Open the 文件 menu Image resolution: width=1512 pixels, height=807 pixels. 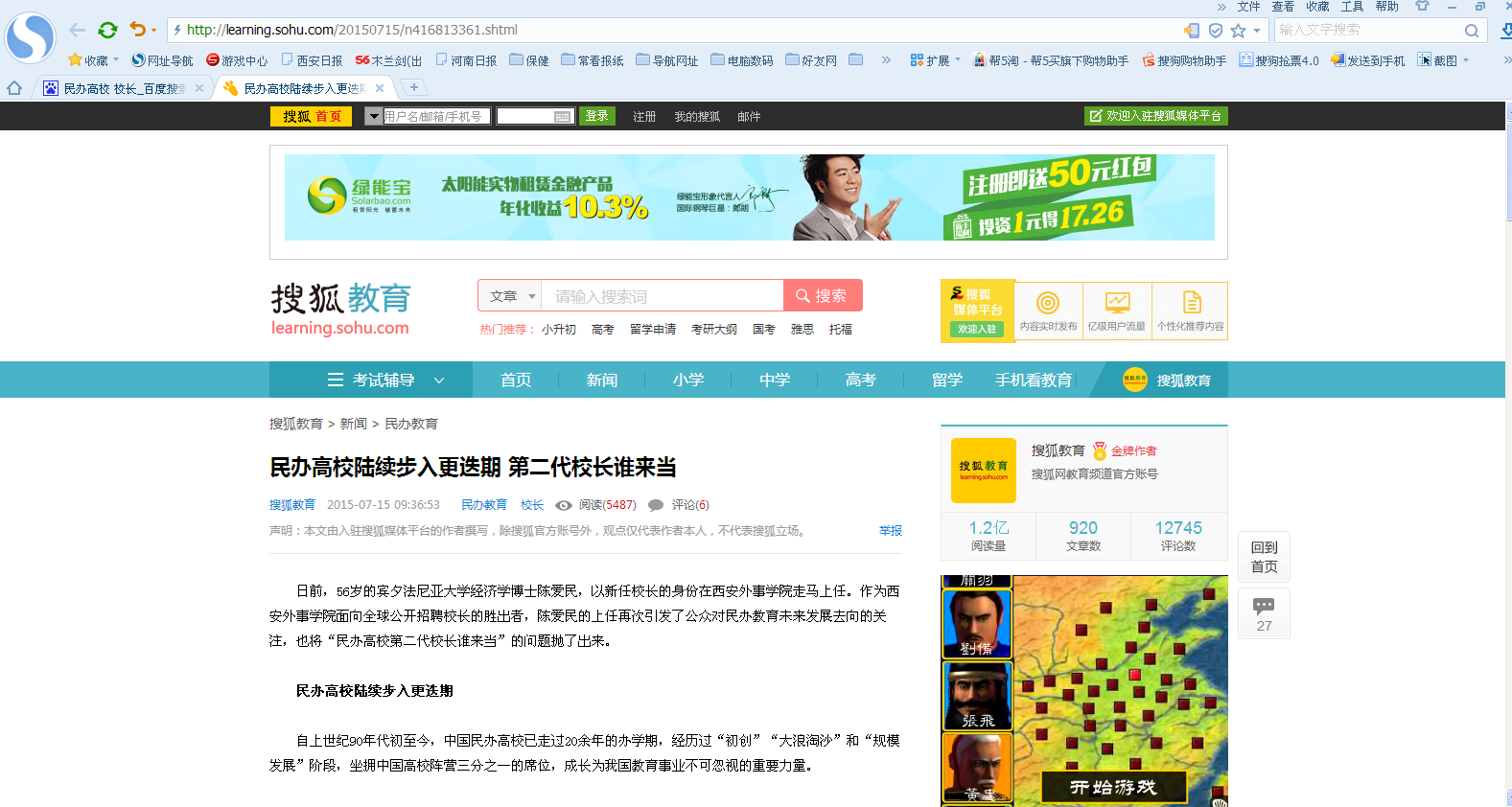coord(1248,7)
